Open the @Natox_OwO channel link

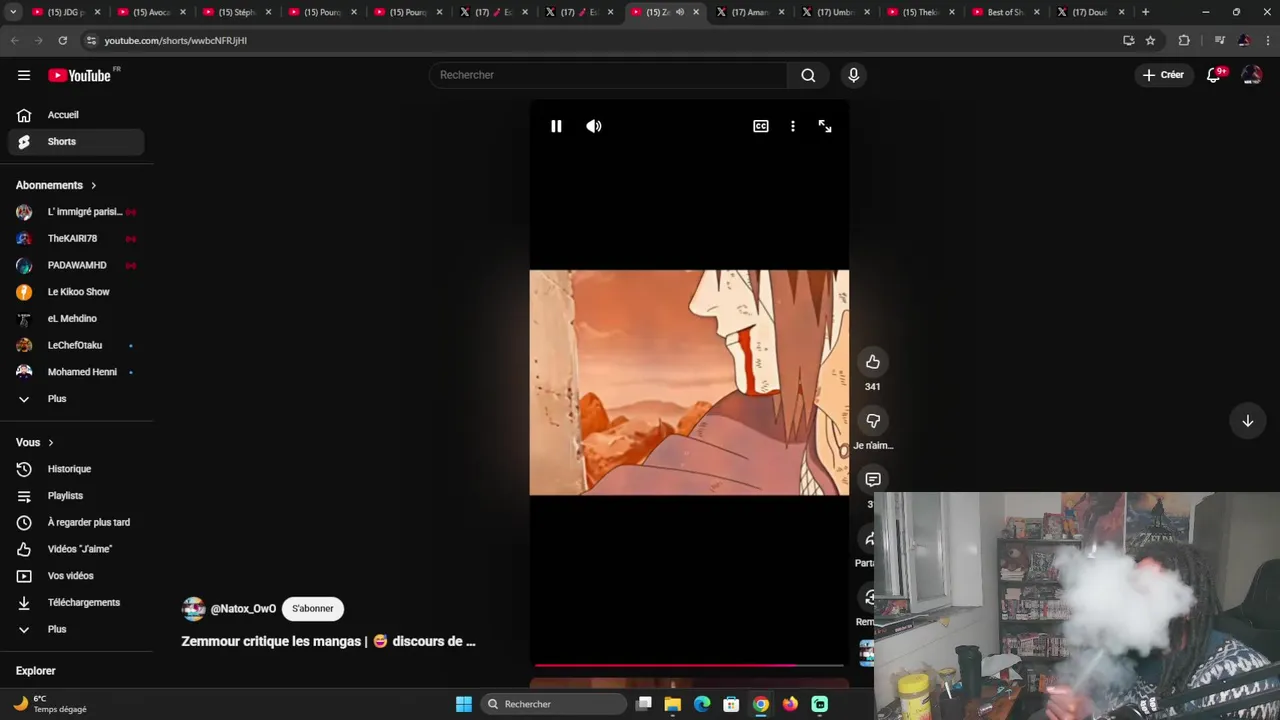pos(243,609)
